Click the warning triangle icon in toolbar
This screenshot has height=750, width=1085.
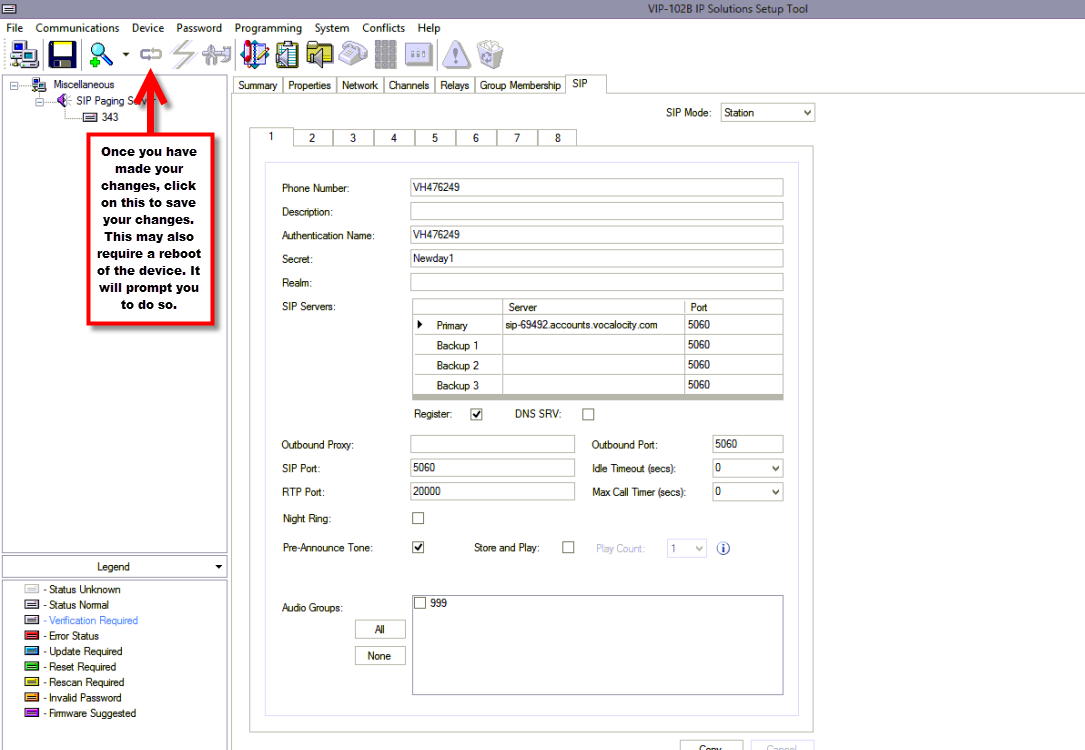pos(456,54)
